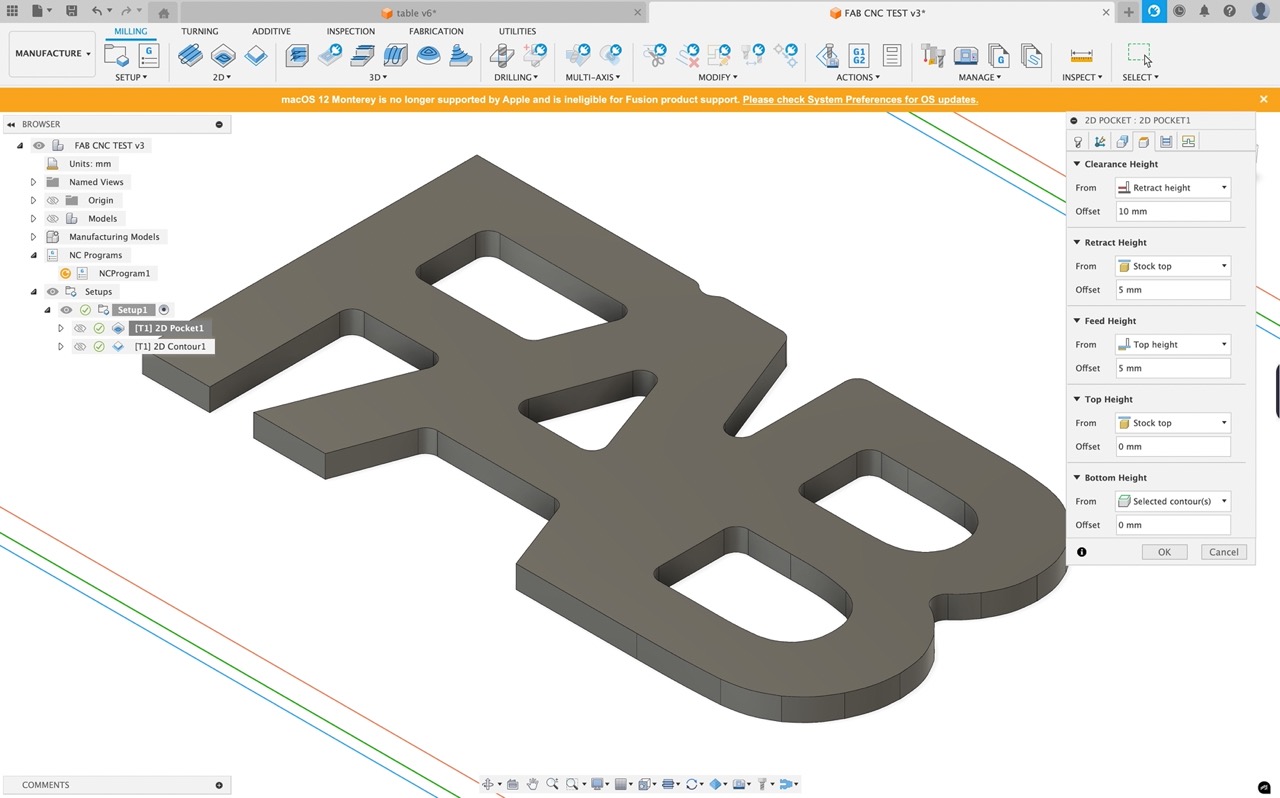Switch to the INSPECTION ribbon tab
The height and width of the screenshot is (798, 1280).
351,31
